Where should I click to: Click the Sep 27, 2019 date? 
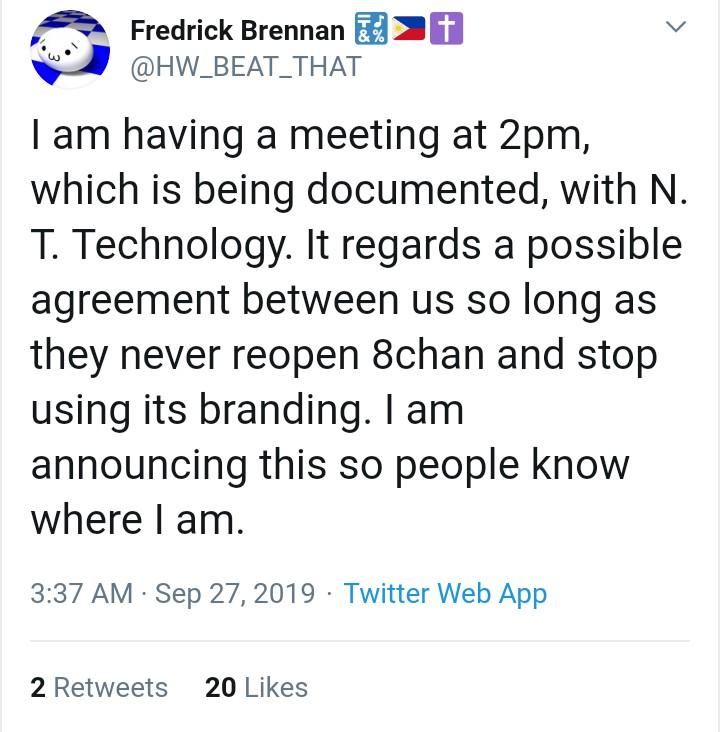point(236,593)
